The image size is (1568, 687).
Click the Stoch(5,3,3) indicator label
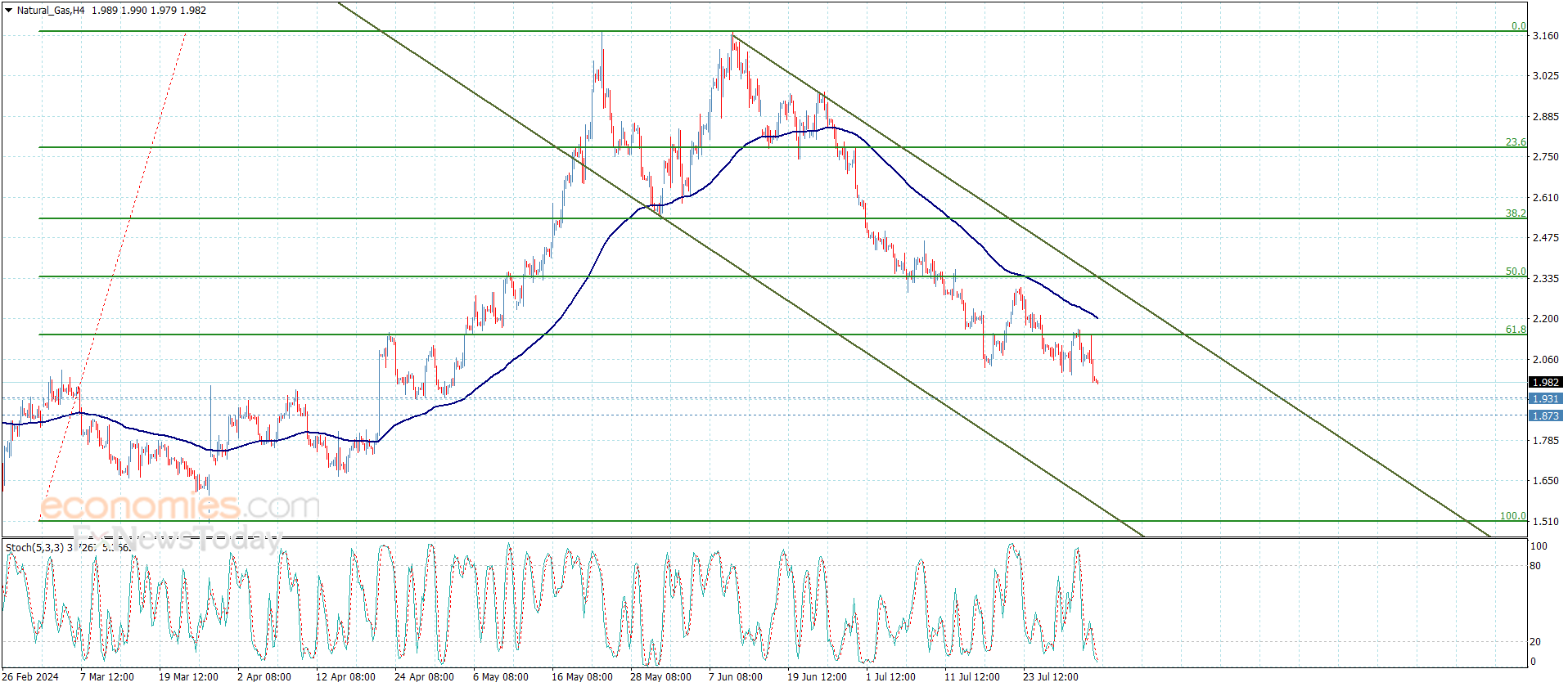35,547
